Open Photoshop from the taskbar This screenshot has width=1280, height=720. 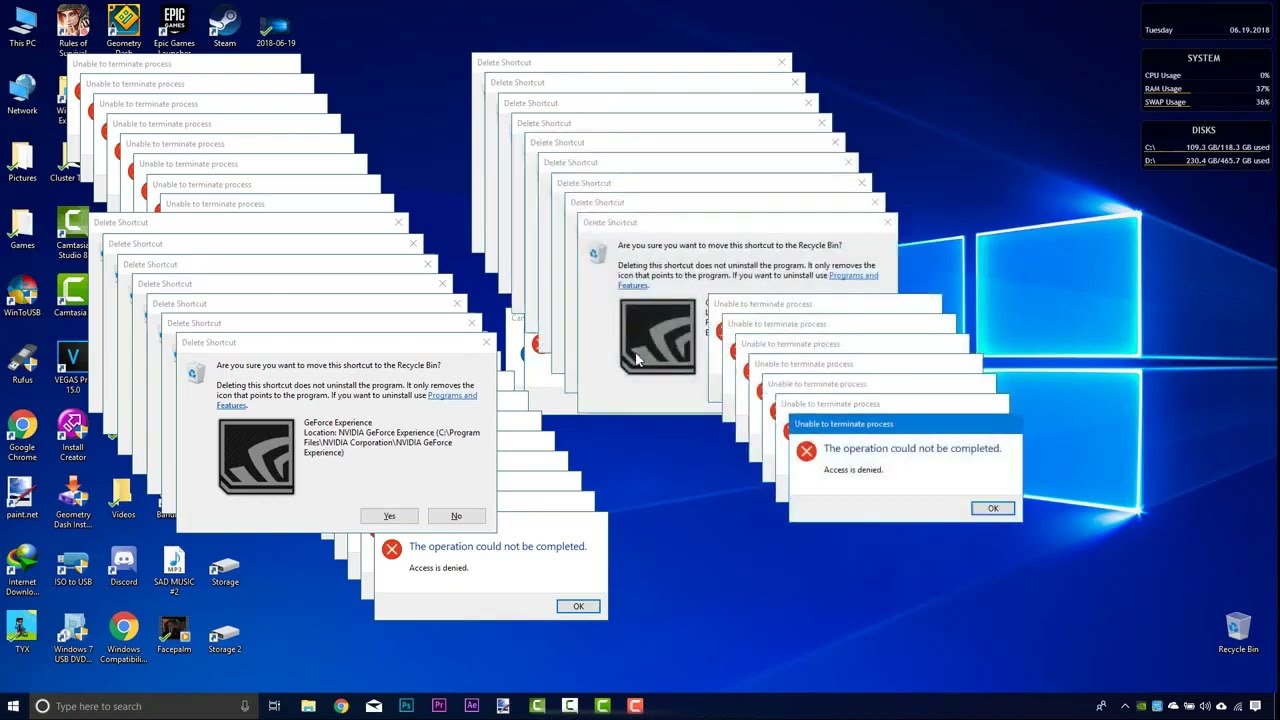[406, 706]
